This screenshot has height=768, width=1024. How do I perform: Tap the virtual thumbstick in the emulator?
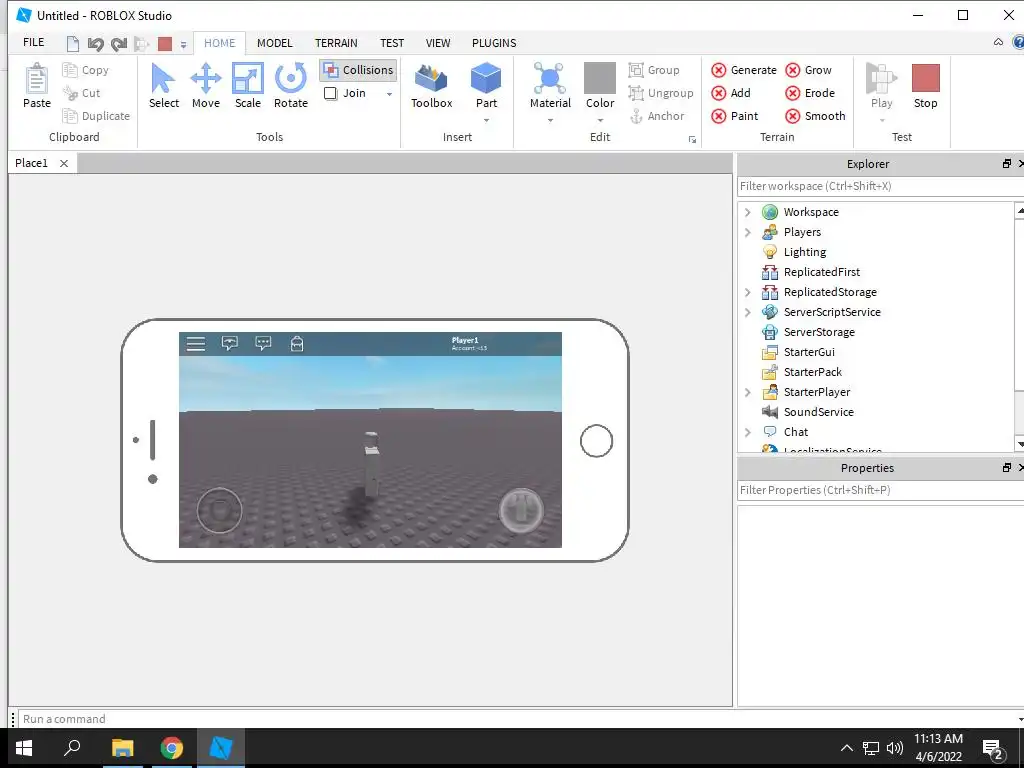coord(219,510)
